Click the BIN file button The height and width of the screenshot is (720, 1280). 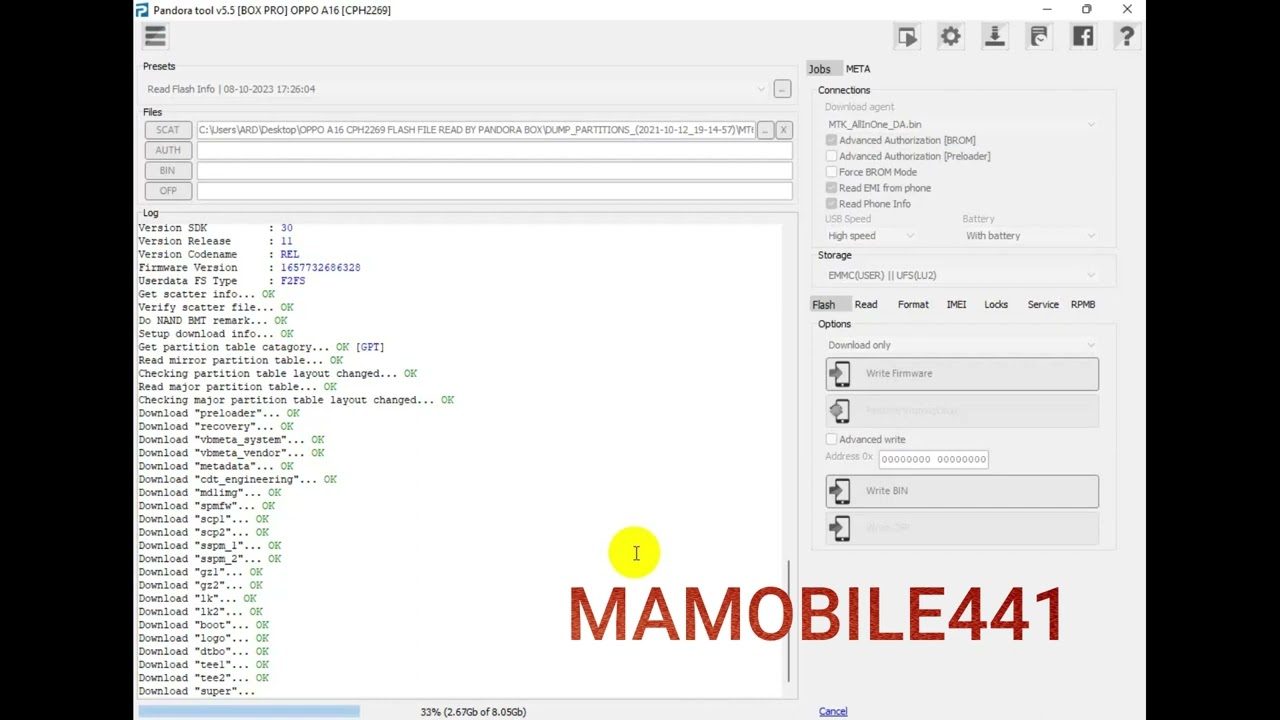point(168,170)
